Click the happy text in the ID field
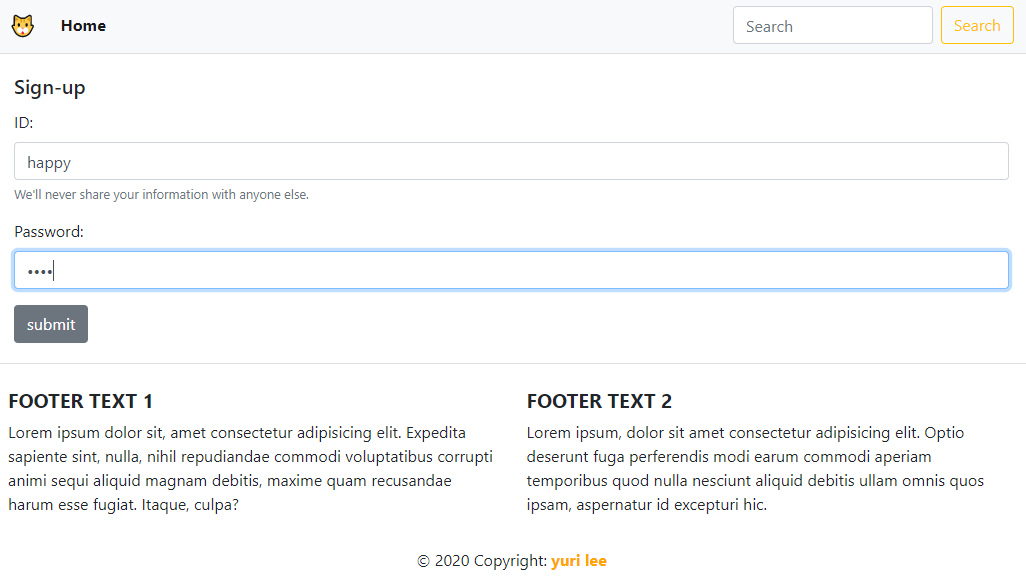 49,162
